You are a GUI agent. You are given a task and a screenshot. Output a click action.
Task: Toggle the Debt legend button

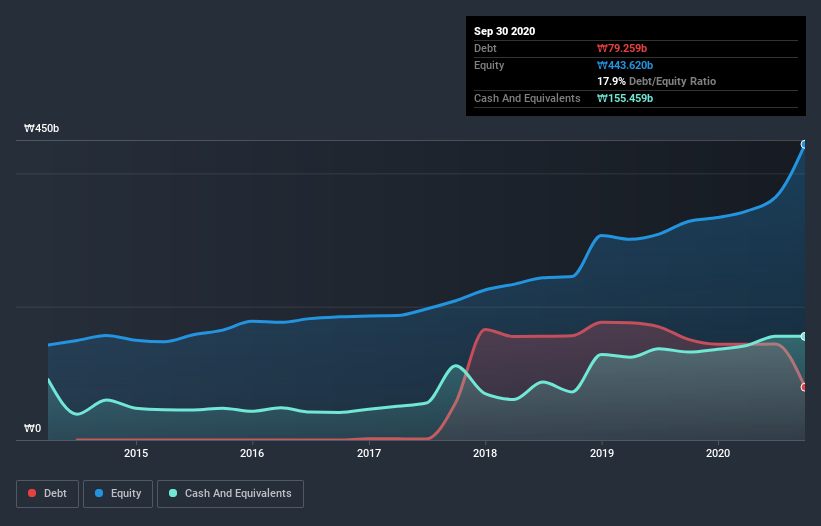[47, 494]
